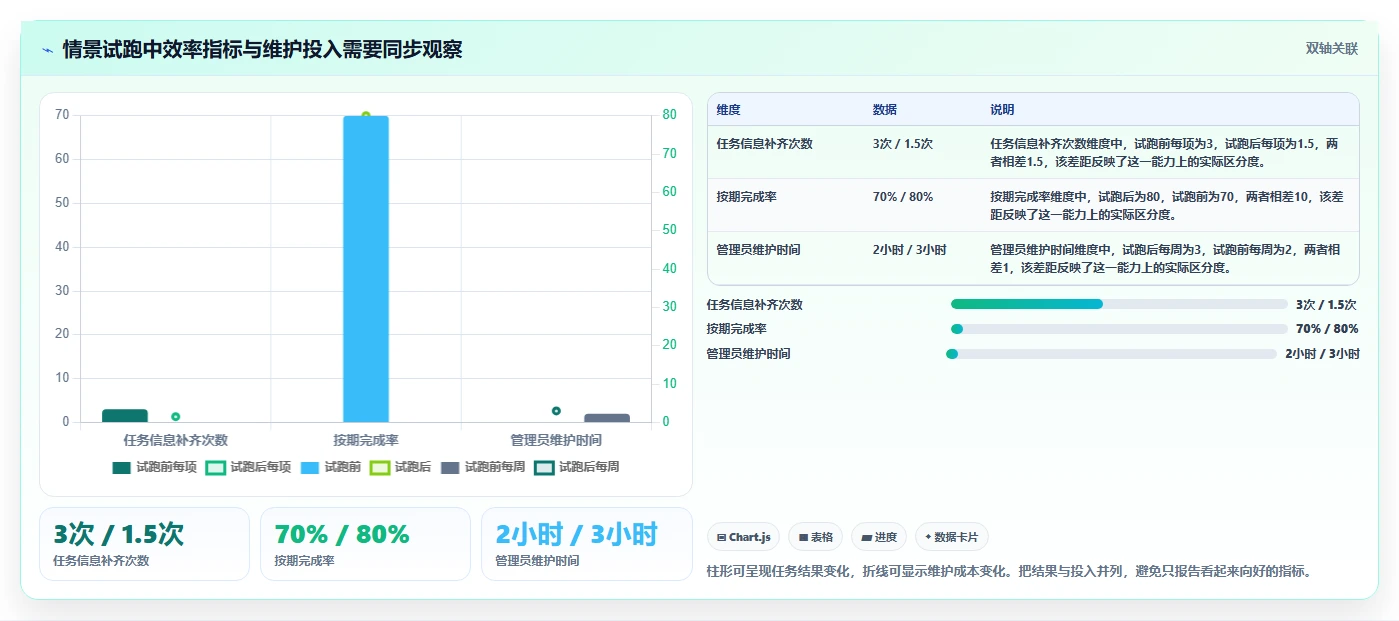Click the page title 情景试跑中效率指标与维护投入需要同步观察
1399x621 pixels.
point(262,50)
